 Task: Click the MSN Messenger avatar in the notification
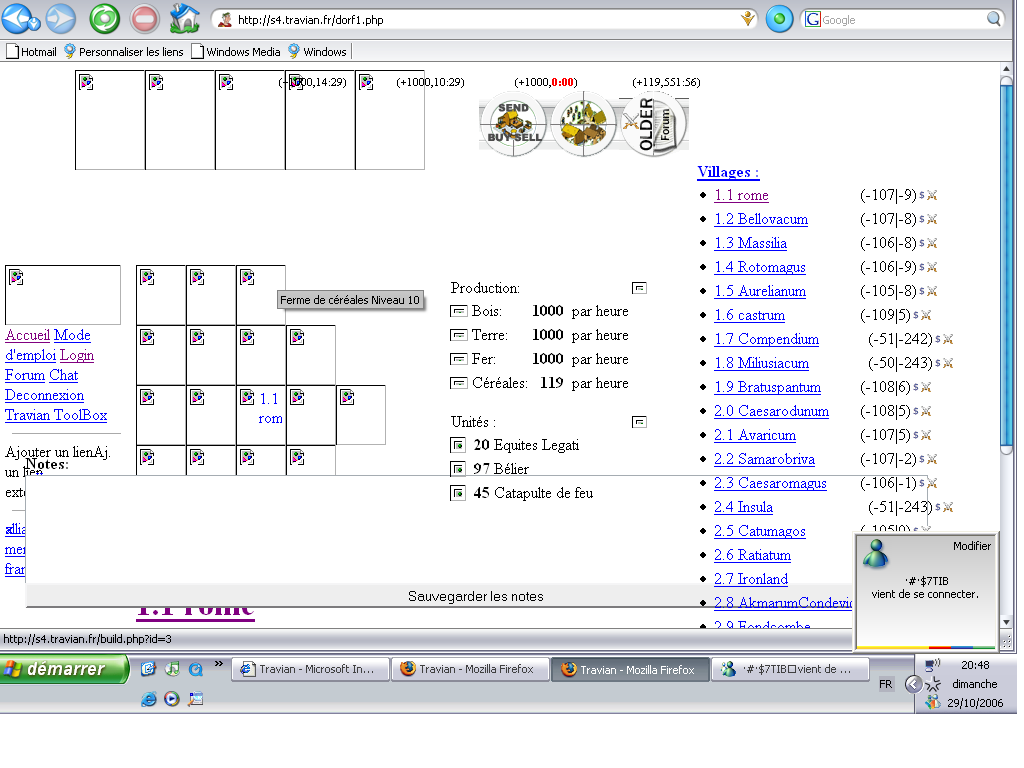(876, 554)
